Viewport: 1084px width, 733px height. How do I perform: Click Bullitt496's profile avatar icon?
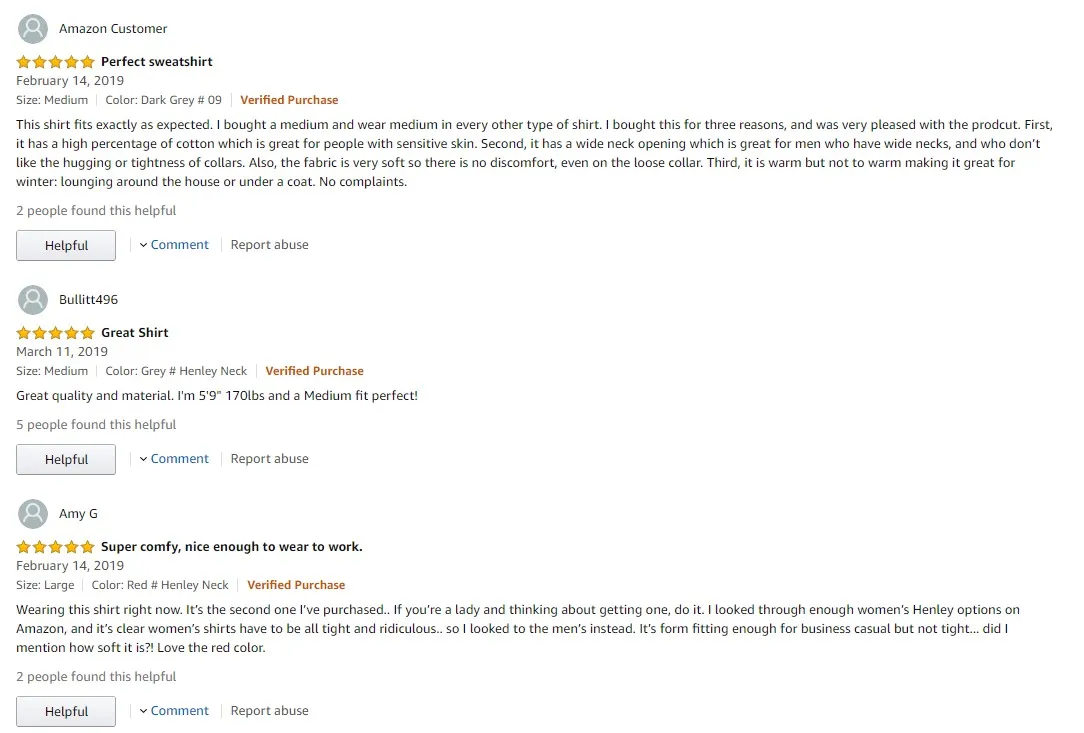33,300
